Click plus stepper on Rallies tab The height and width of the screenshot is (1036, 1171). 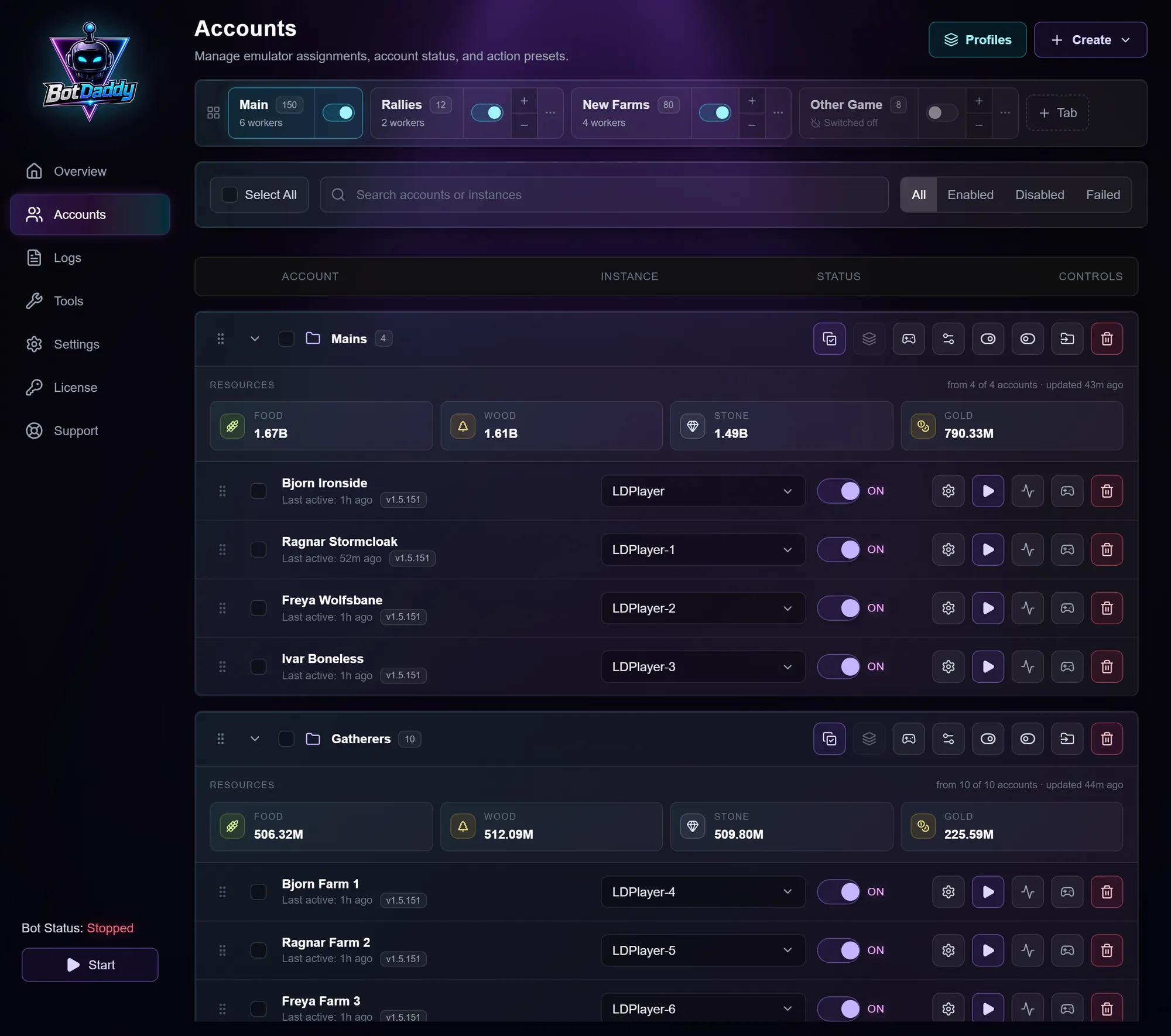(x=524, y=101)
